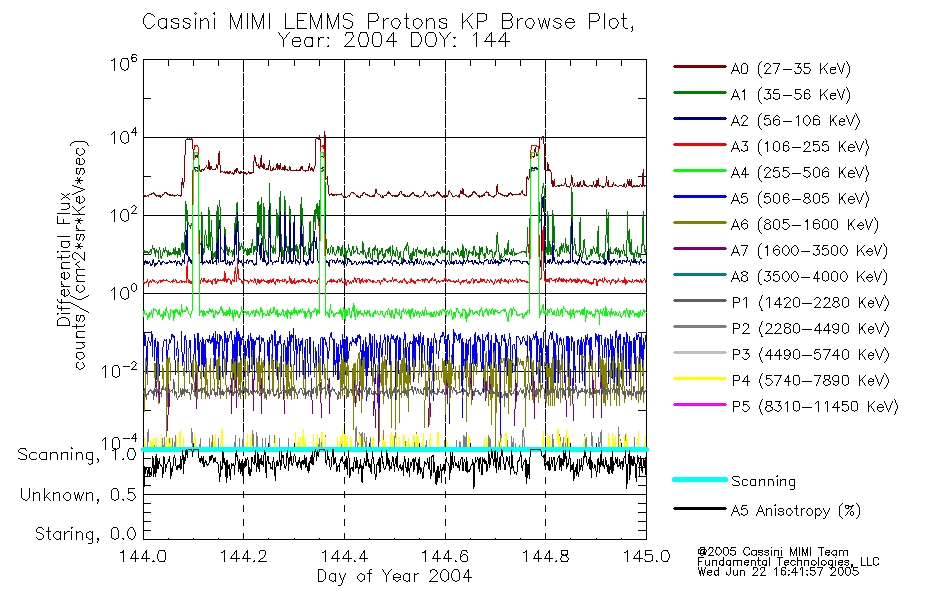Click the magenta P5 legend line
The width and height of the screenshot is (950, 600).
pos(699,404)
